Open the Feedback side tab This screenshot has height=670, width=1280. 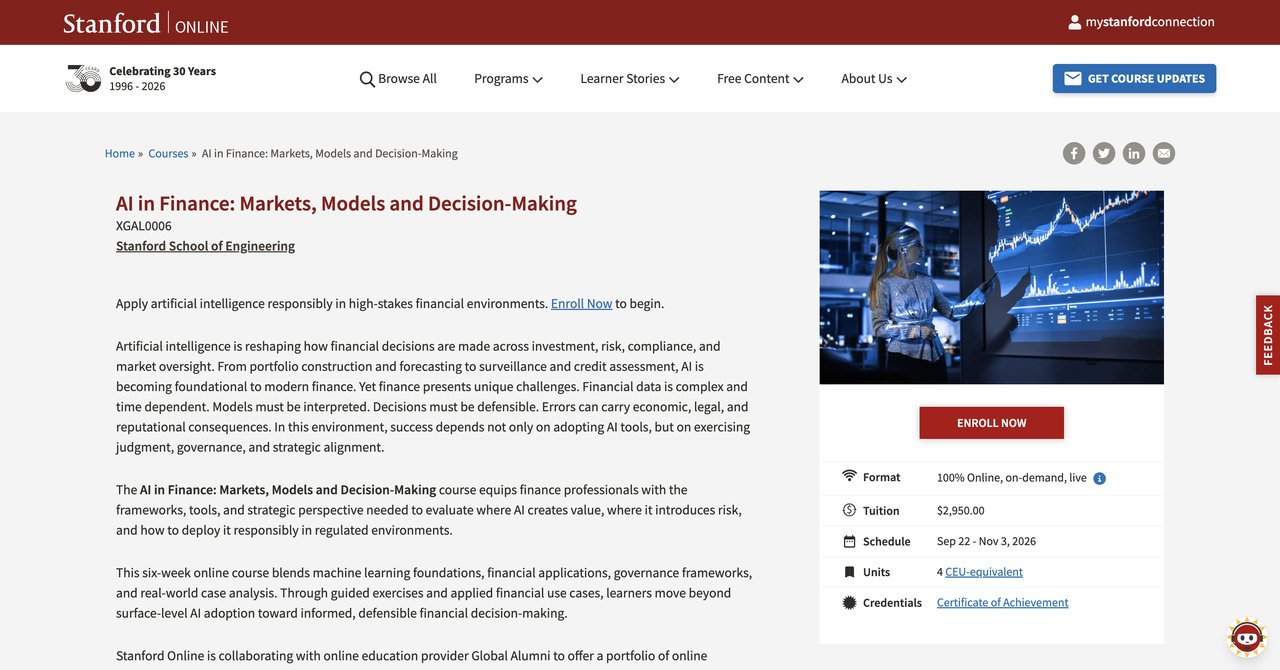pyautogui.click(x=1268, y=335)
